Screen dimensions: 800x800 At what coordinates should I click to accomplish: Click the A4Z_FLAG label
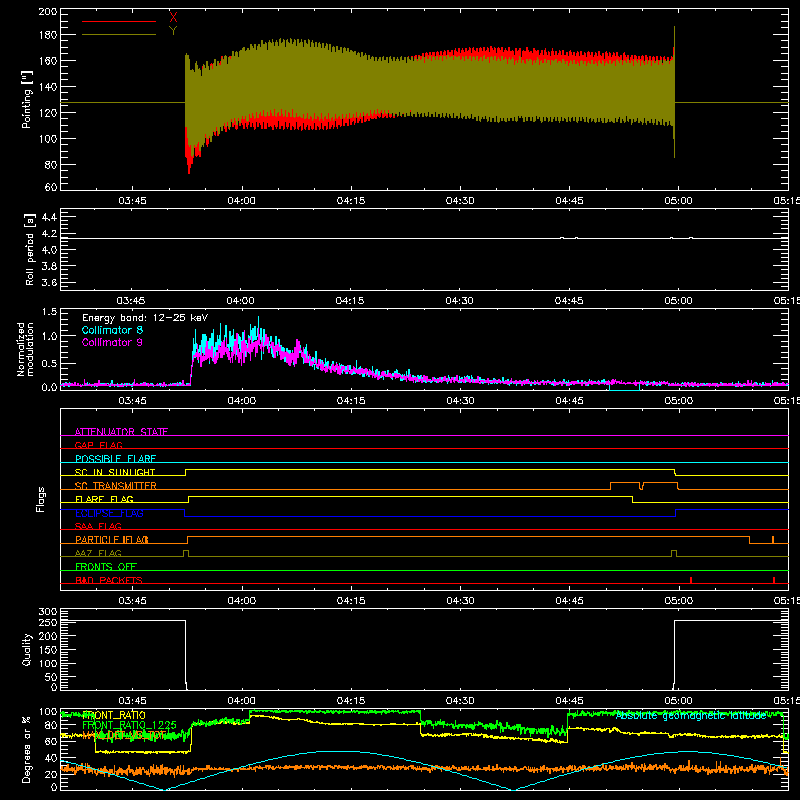pyautogui.click(x=98, y=553)
